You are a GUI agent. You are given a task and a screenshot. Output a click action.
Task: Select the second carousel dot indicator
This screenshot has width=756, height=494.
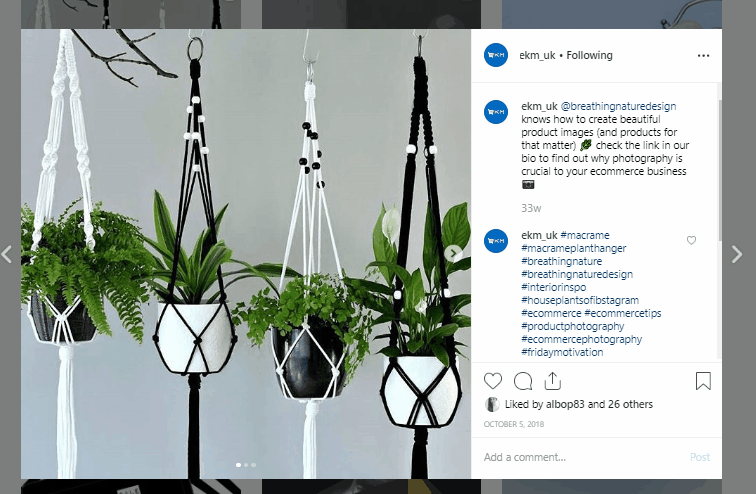(x=246, y=465)
